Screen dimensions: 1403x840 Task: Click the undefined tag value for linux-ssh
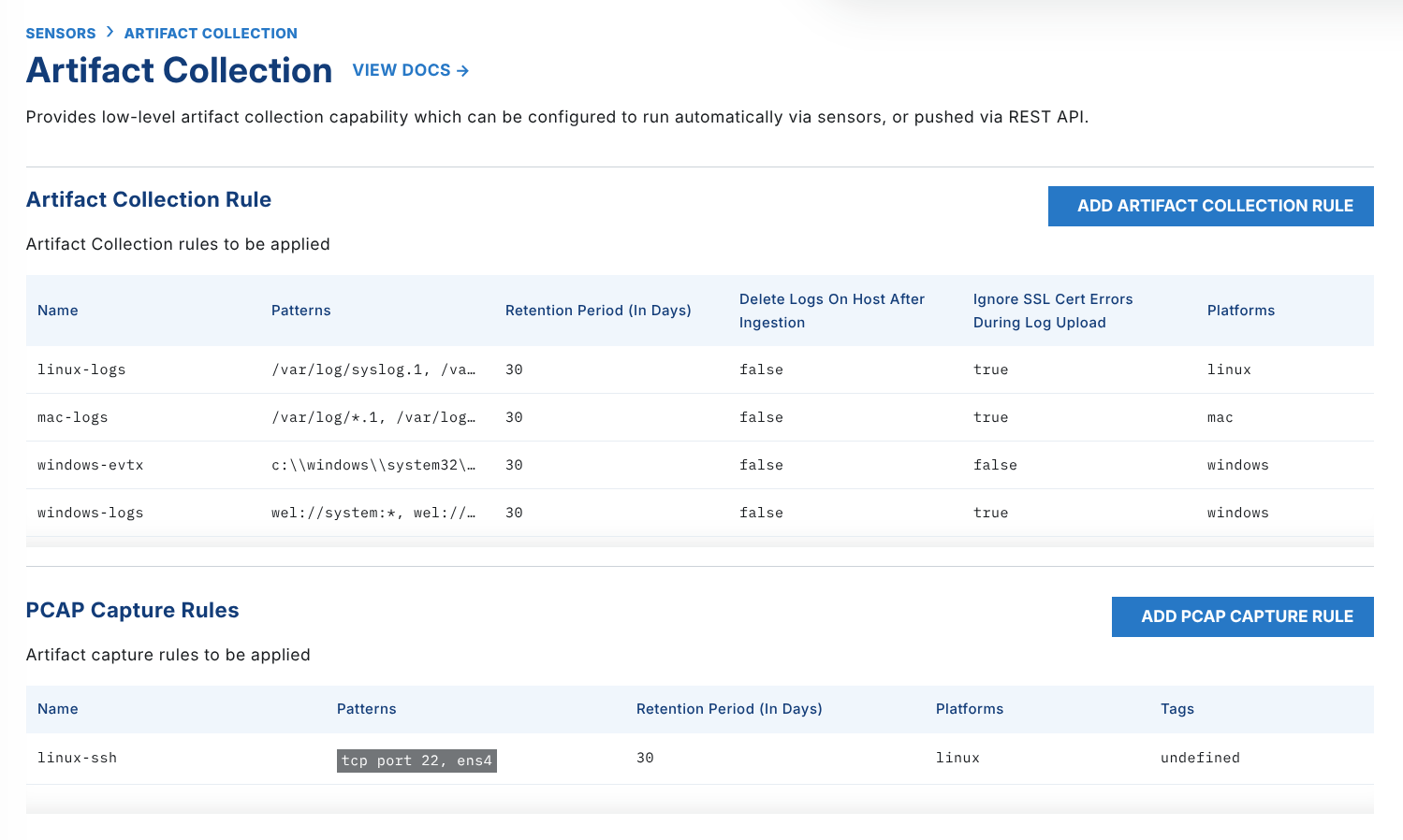pyautogui.click(x=1200, y=758)
